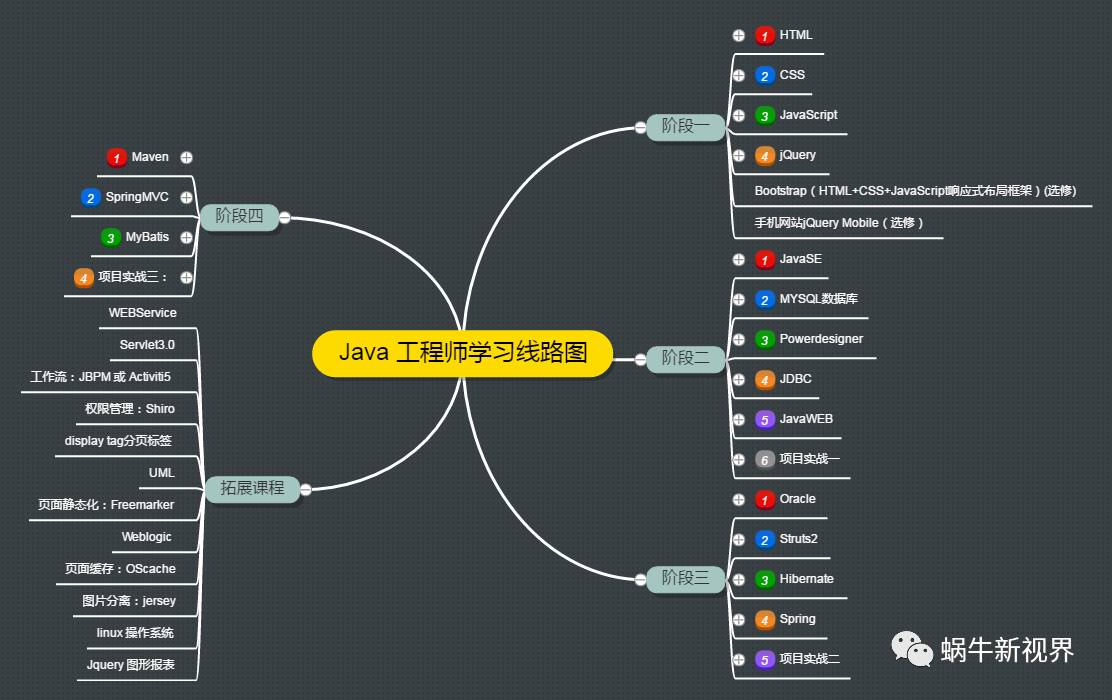Viewport: 1112px width, 700px height.
Task: Collapse the 拓展课程 branch using its minus button
Action: [306, 489]
